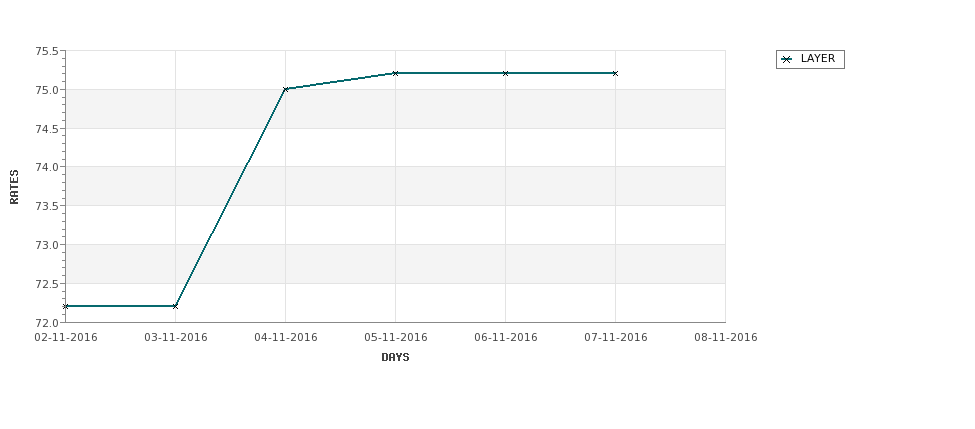Click the RATES axis title
Image resolution: width=975 pixels, height=429 pixels.
(14, 187)
